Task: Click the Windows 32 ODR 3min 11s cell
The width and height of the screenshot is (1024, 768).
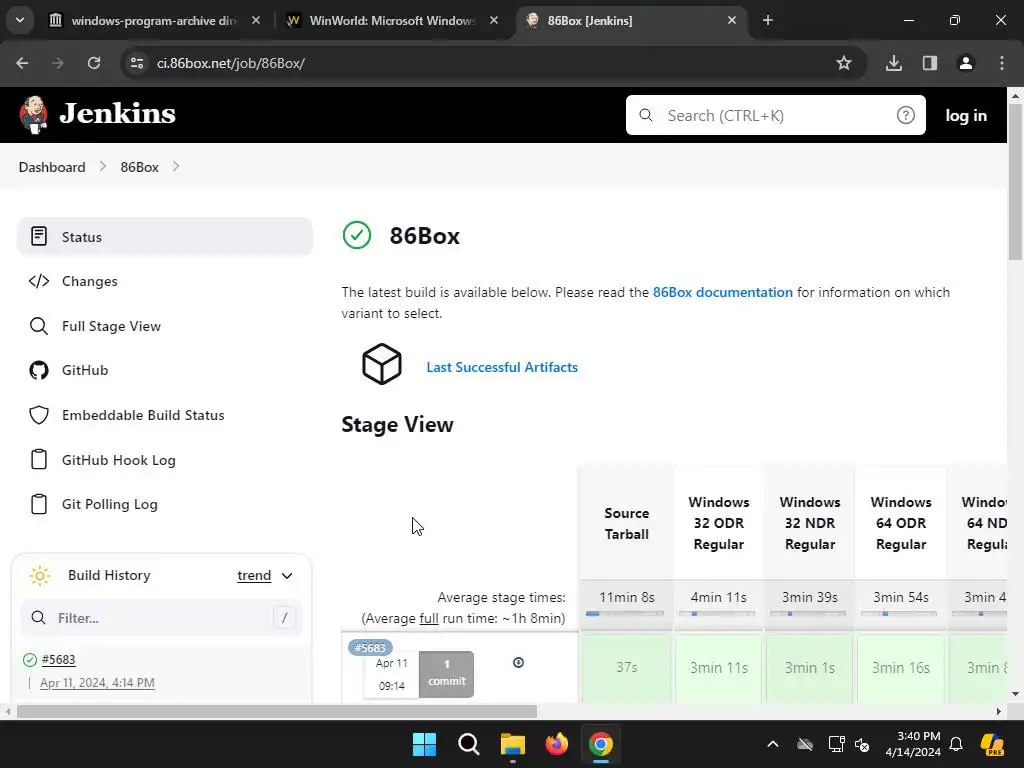Action: (718, 667)
